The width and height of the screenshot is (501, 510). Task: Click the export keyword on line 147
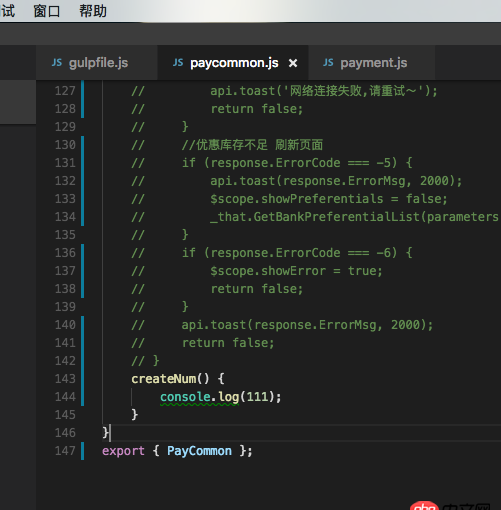[x=123, y=451]
